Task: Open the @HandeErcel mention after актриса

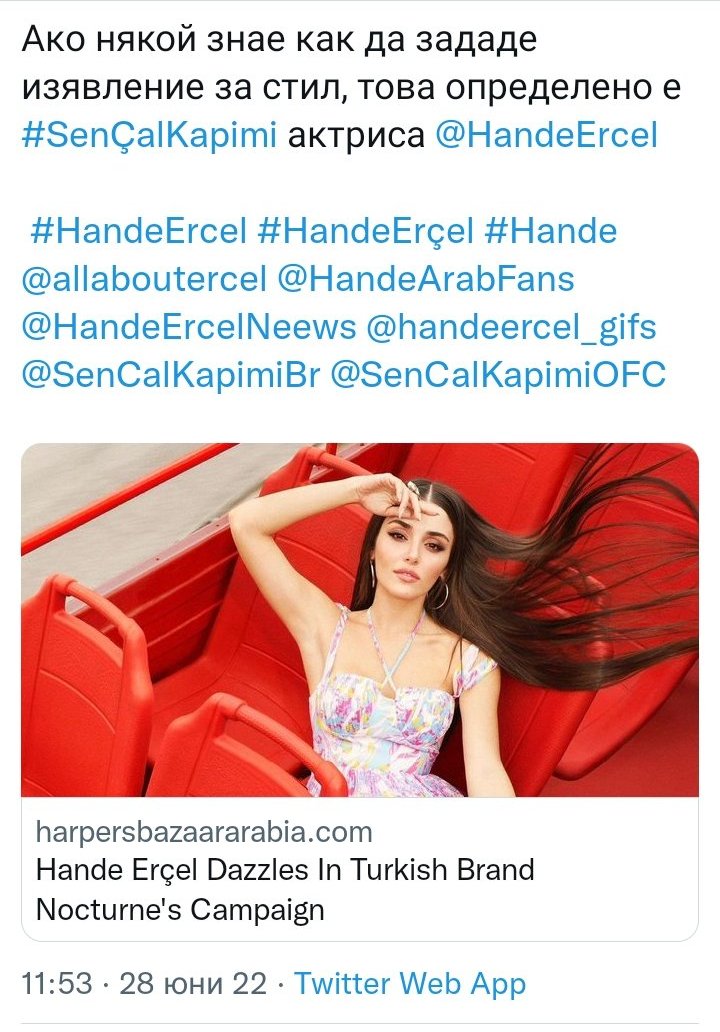Action: [546, 136]
